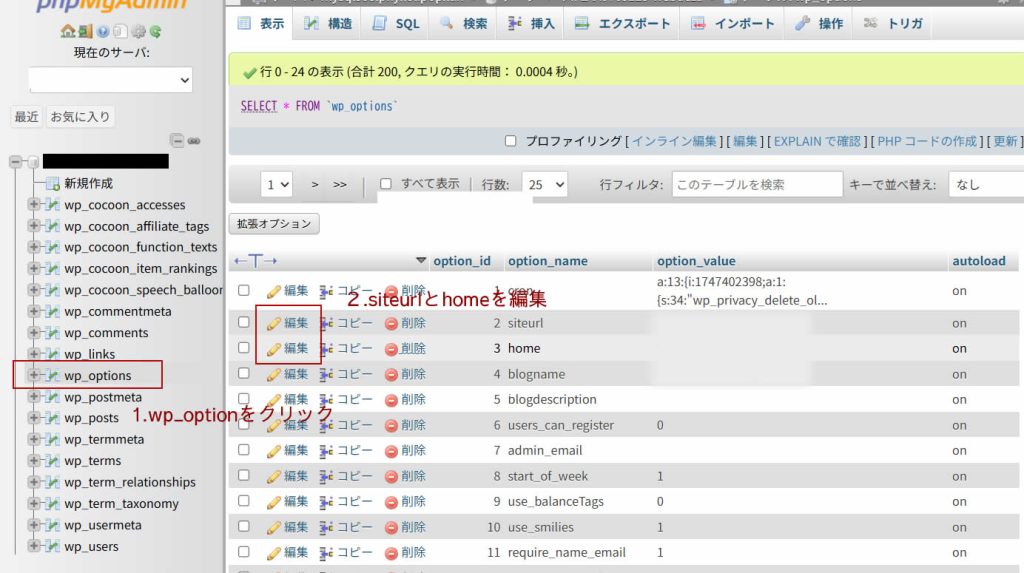Collapse all navigation tree icon
Screen dimensions: 1024x573
(176, 140)
